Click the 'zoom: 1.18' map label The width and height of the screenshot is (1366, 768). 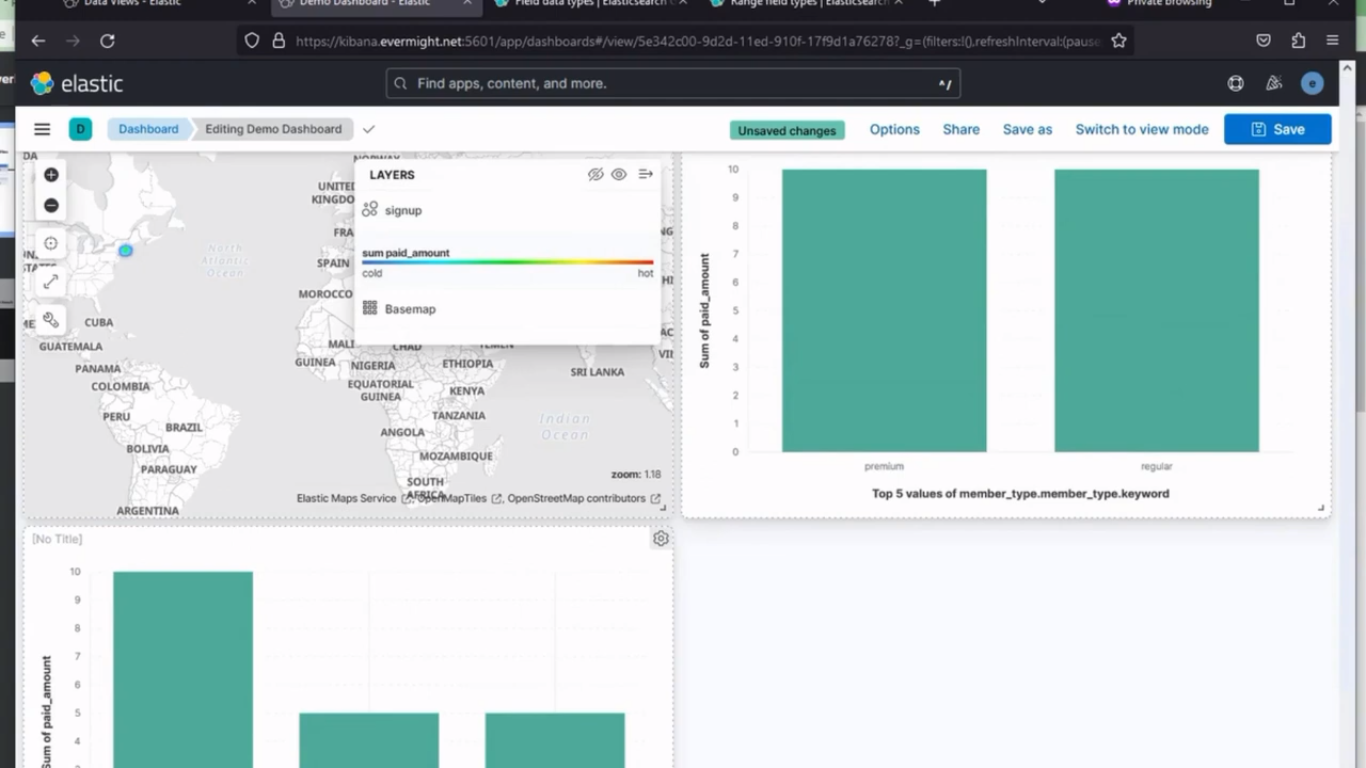click(636, 474)
